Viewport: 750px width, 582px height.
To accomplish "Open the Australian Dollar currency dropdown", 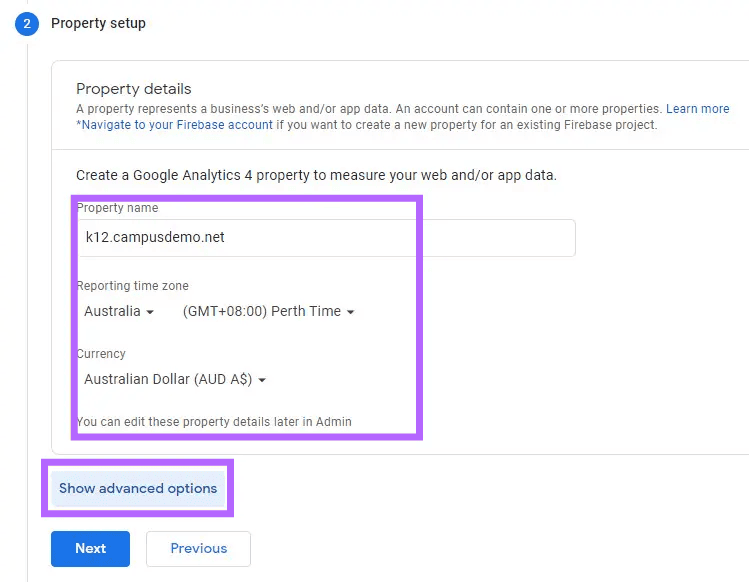I will [x=175, y=379].
